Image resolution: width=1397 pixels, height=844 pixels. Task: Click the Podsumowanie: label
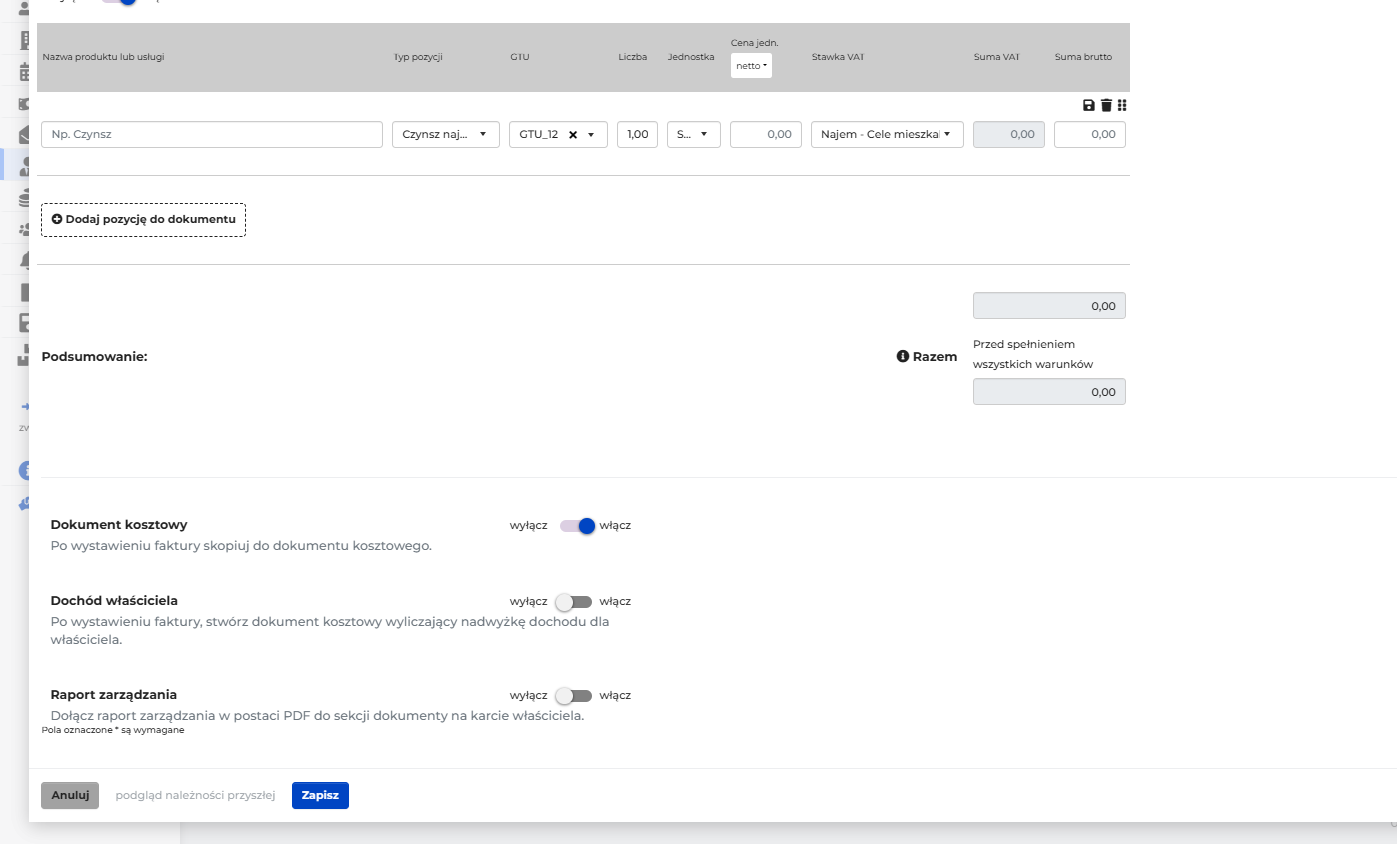tap(94, 357)
